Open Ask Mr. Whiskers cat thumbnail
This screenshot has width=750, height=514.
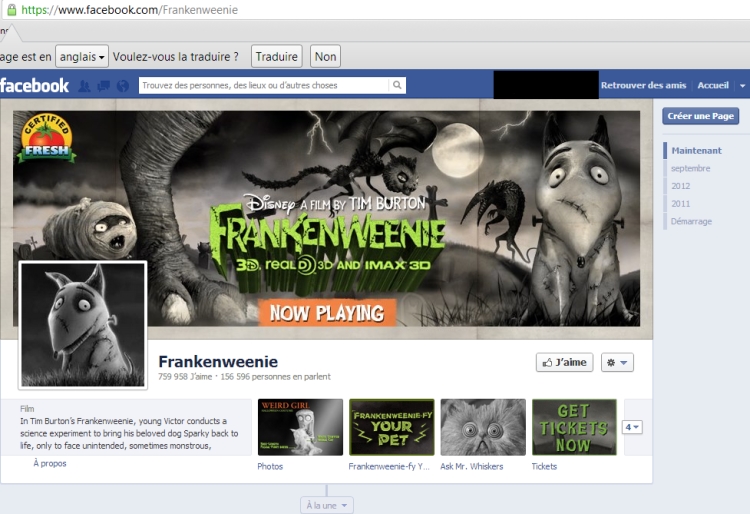[x=483, y=427]
